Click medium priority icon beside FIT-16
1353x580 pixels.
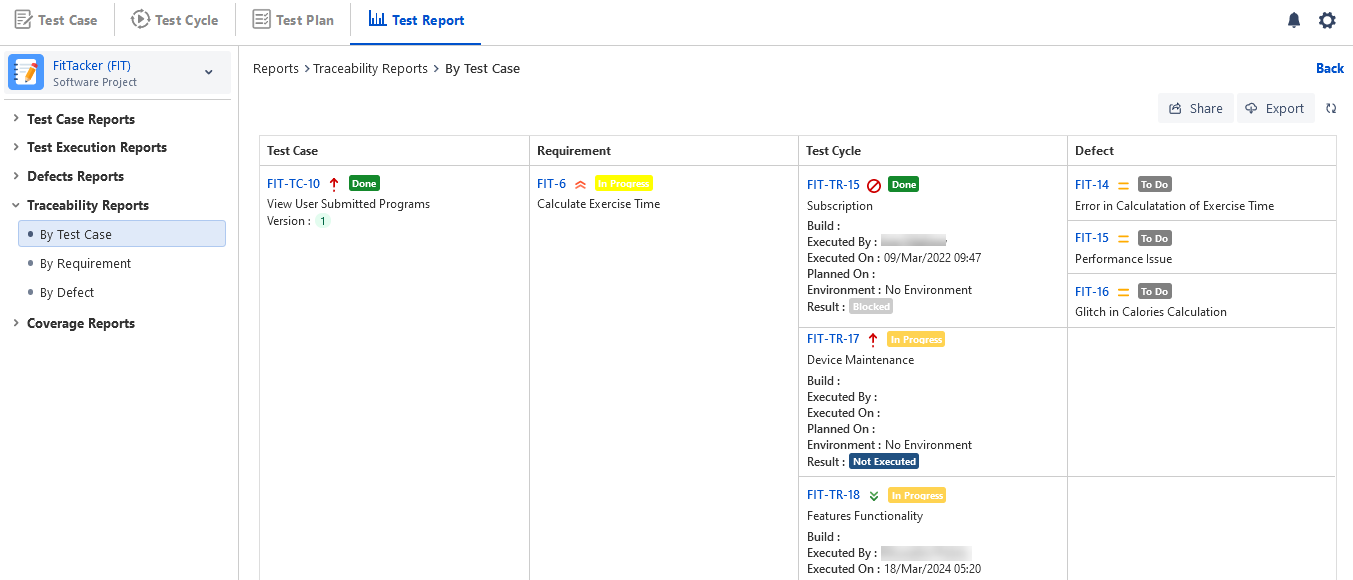pyautogui.click(x=1123, y=292)
